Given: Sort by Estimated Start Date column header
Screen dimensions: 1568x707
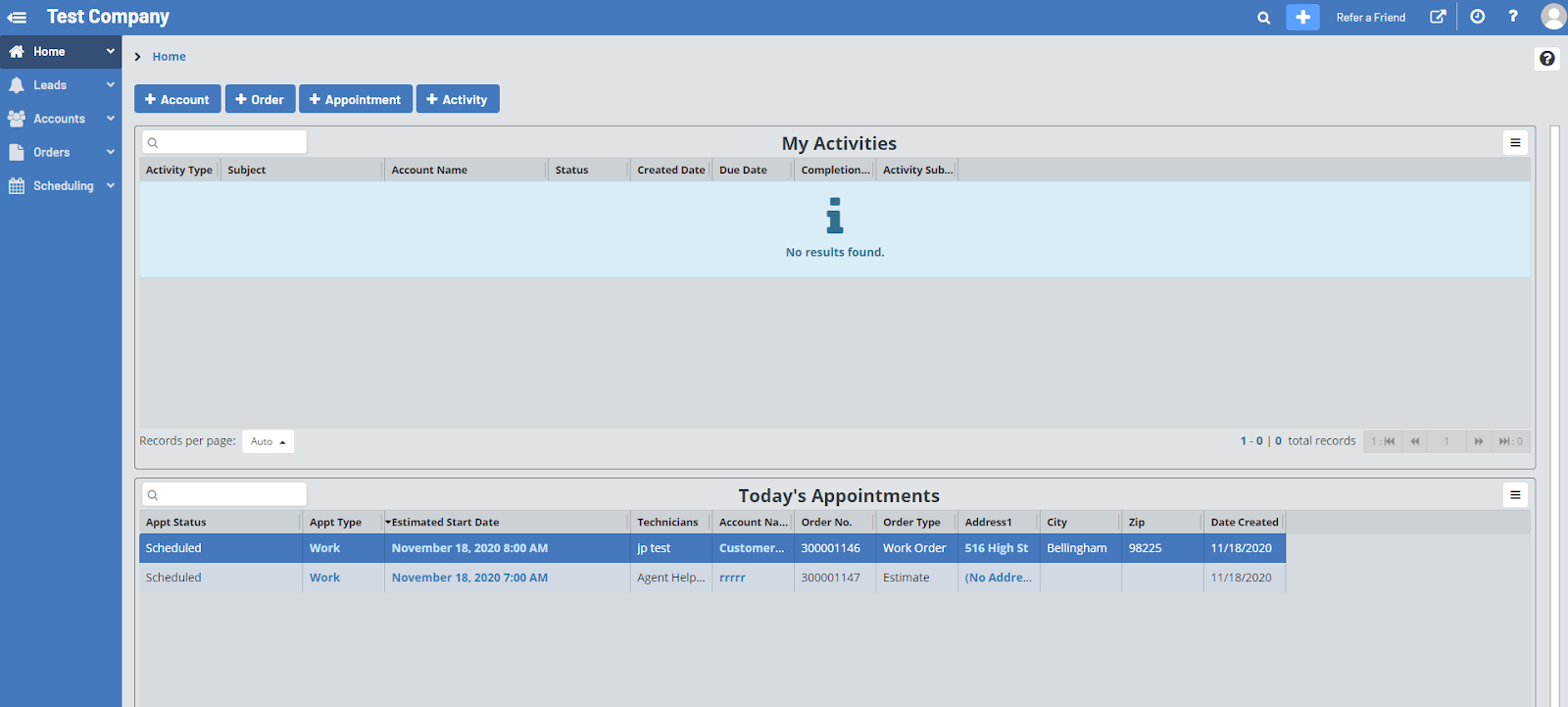Looking at the screenshot, I should [x=445, y=523].
